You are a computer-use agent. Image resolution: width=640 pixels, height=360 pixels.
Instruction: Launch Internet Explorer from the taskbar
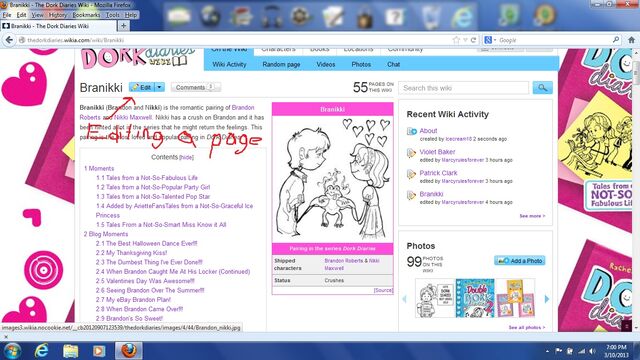click(x=41, y=351)
